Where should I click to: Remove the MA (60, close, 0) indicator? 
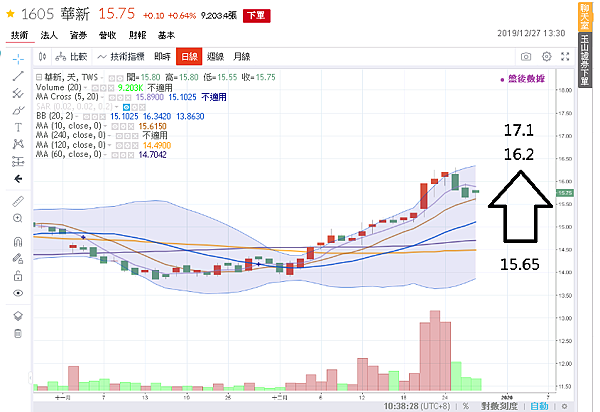[x=131, y=155]
